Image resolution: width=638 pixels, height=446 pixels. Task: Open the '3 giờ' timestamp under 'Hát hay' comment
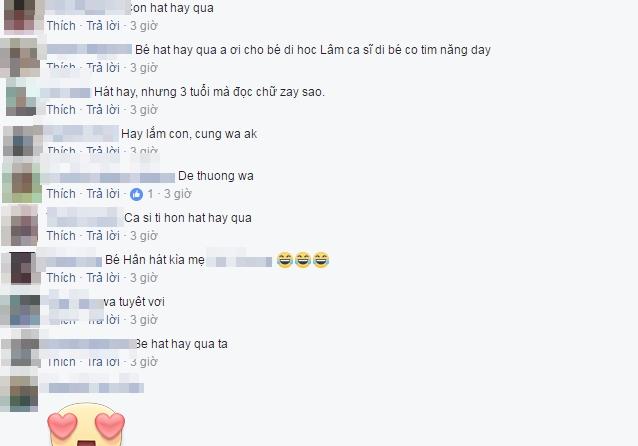(x=144, y=110)
